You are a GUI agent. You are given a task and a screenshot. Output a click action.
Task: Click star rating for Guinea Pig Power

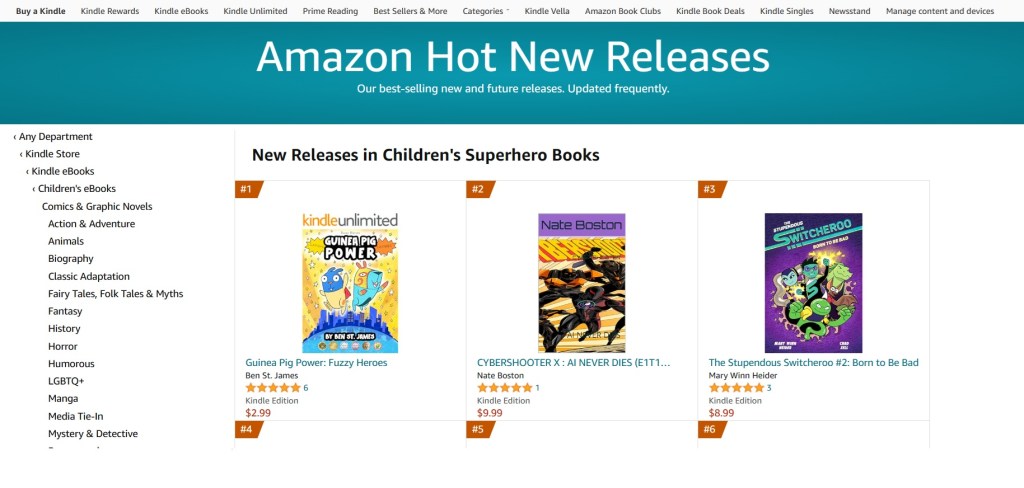(273, 388)
